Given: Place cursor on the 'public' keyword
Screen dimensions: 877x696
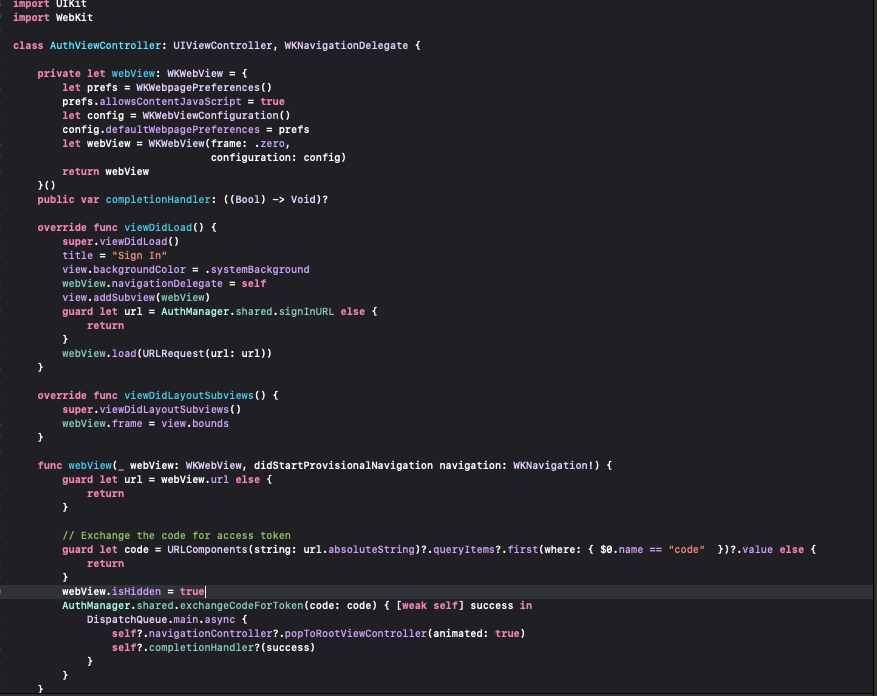Looking at the screenshot, I should tap(56, 199).
